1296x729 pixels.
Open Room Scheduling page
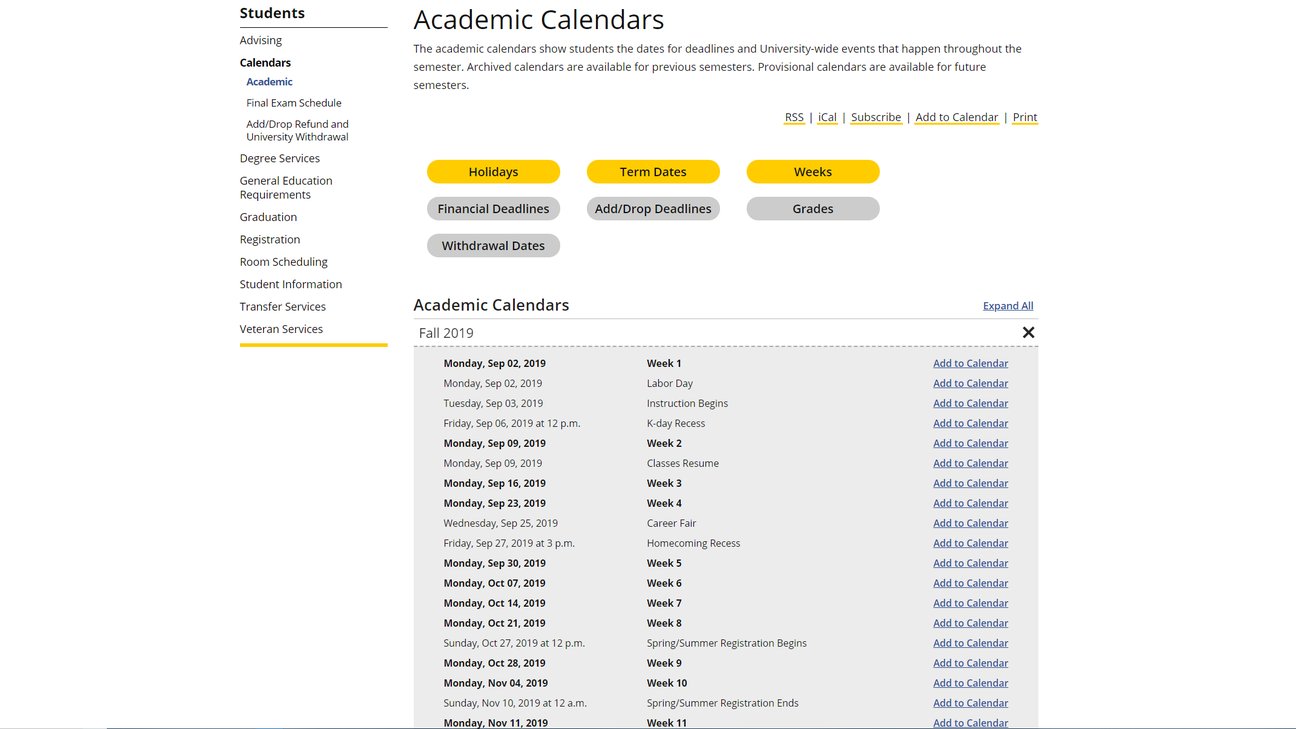tap(284, 262)
